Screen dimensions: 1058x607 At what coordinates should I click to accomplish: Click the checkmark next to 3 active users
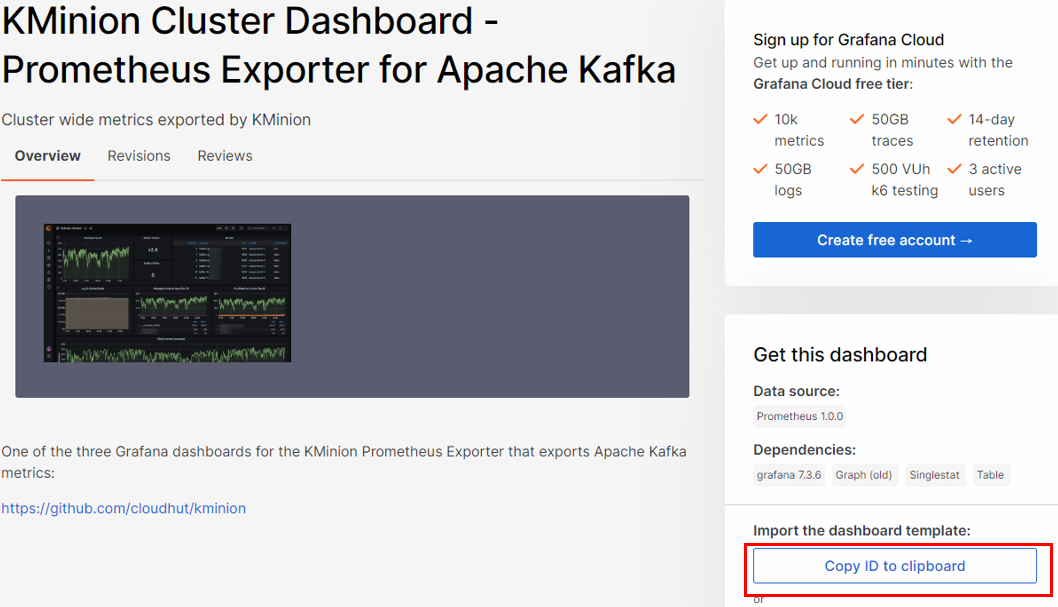coord(954,169)
